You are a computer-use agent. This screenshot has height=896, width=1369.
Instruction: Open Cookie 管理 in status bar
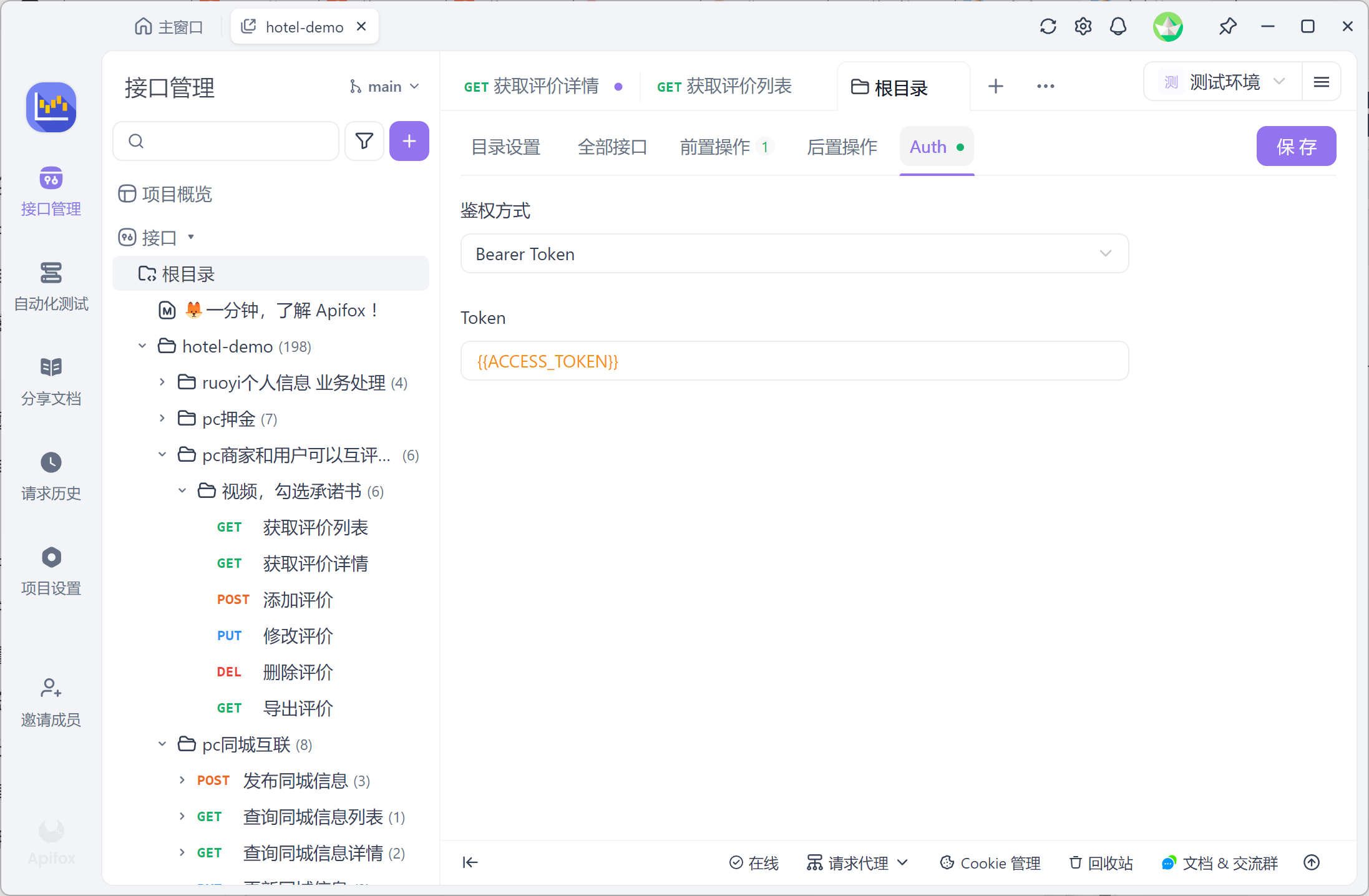click(990, 862)
